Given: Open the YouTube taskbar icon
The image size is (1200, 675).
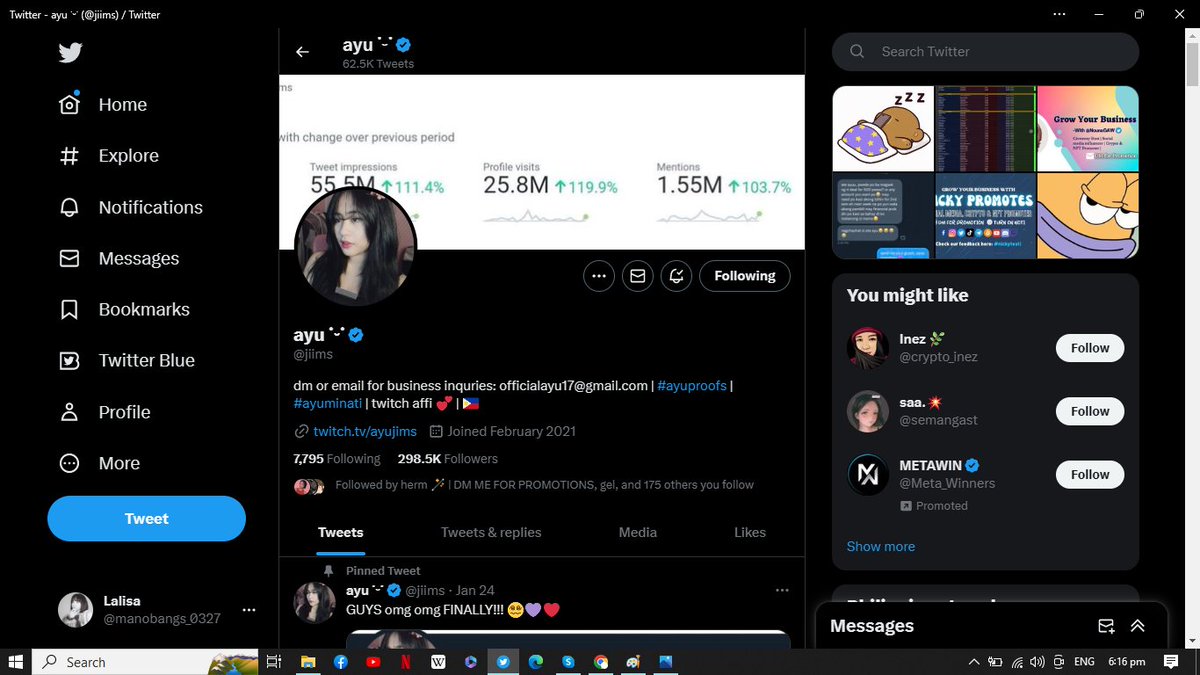Looking at the screenshot, I should pos(373,662).
